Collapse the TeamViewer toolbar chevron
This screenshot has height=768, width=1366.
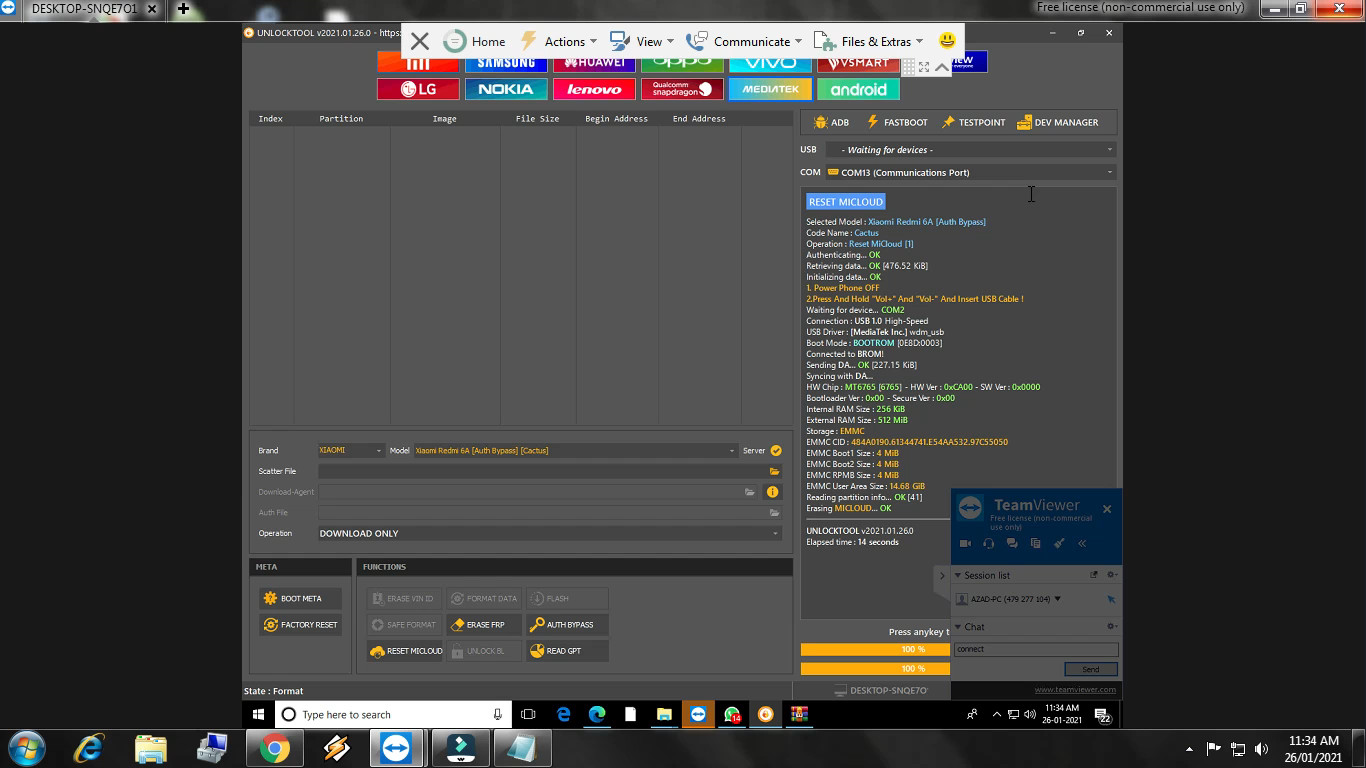(x=942, y=67)
